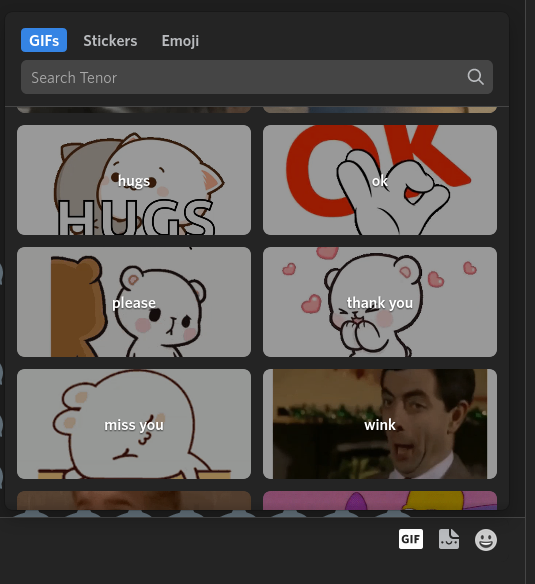Open the hugs GIF category

click(134, 180)
